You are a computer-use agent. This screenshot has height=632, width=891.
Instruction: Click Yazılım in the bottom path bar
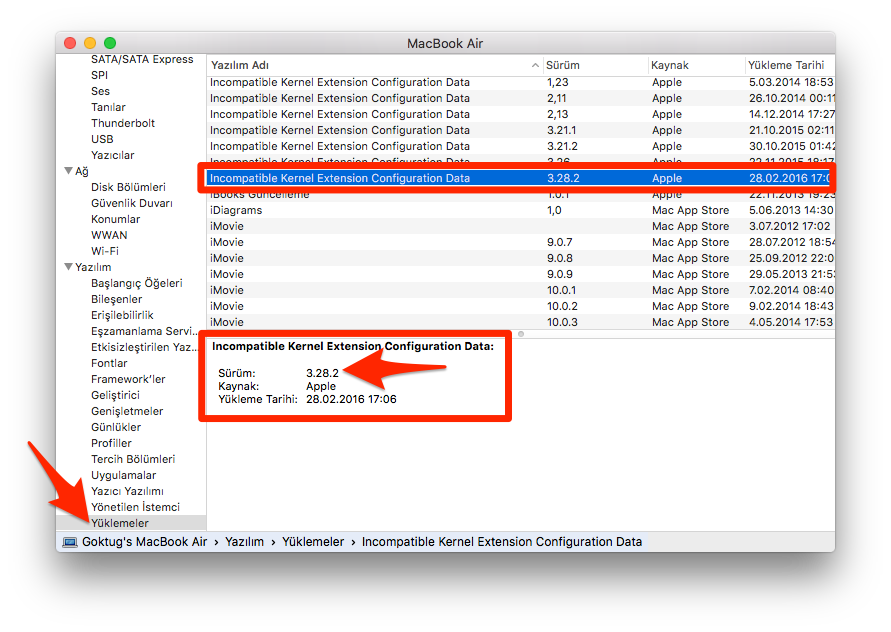[x=244, y=542]
